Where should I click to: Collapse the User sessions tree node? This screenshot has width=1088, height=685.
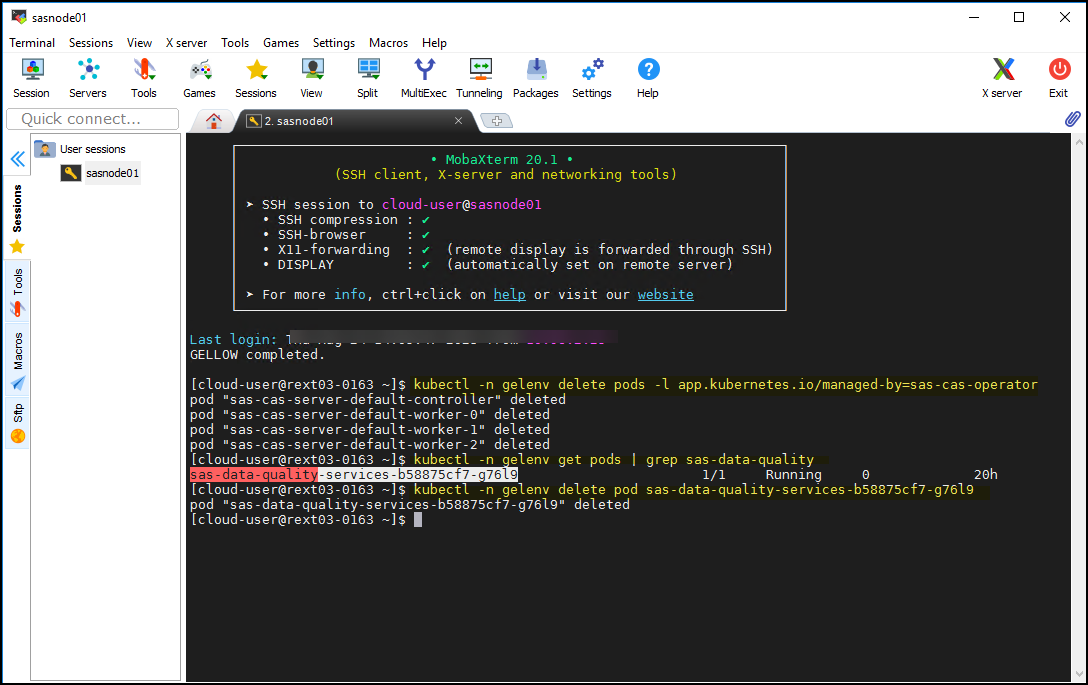point(44,148)
